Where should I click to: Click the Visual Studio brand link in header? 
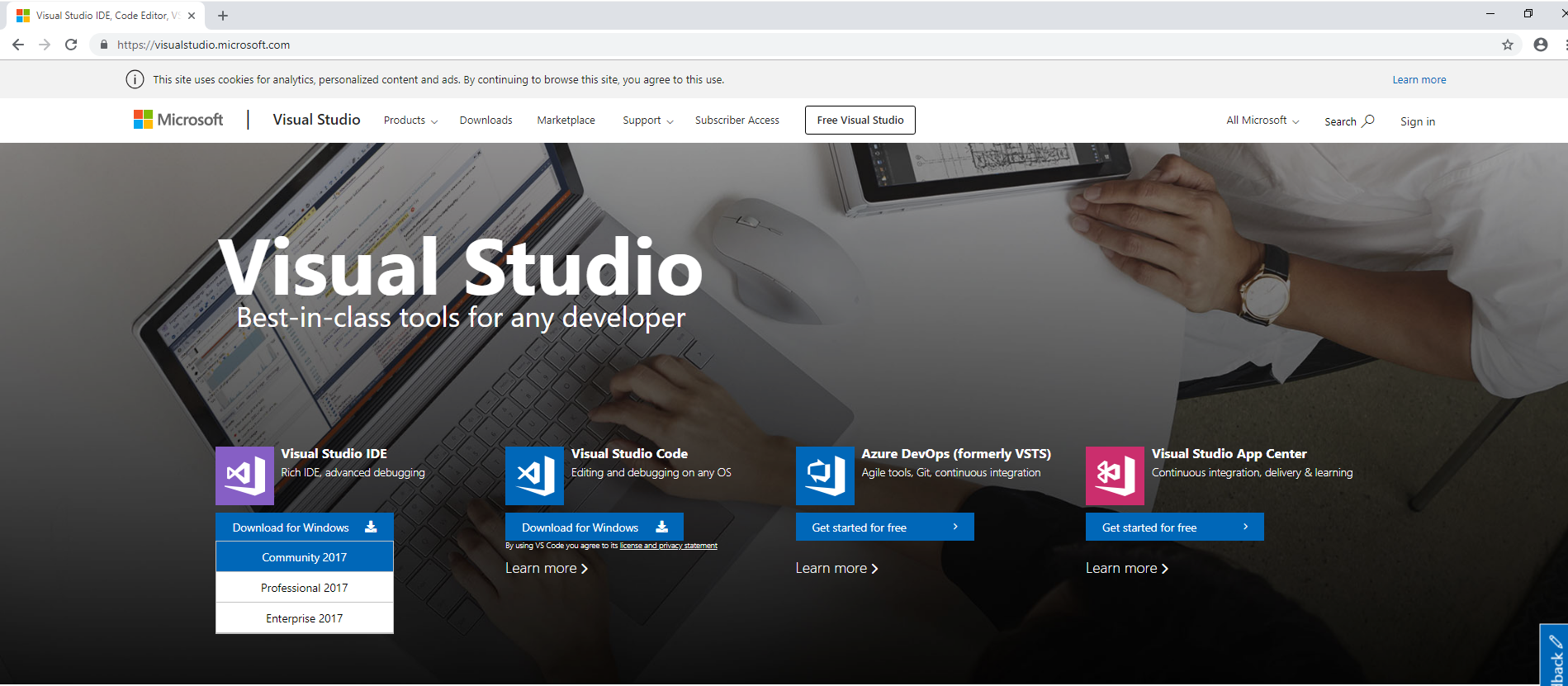(317, 120)
